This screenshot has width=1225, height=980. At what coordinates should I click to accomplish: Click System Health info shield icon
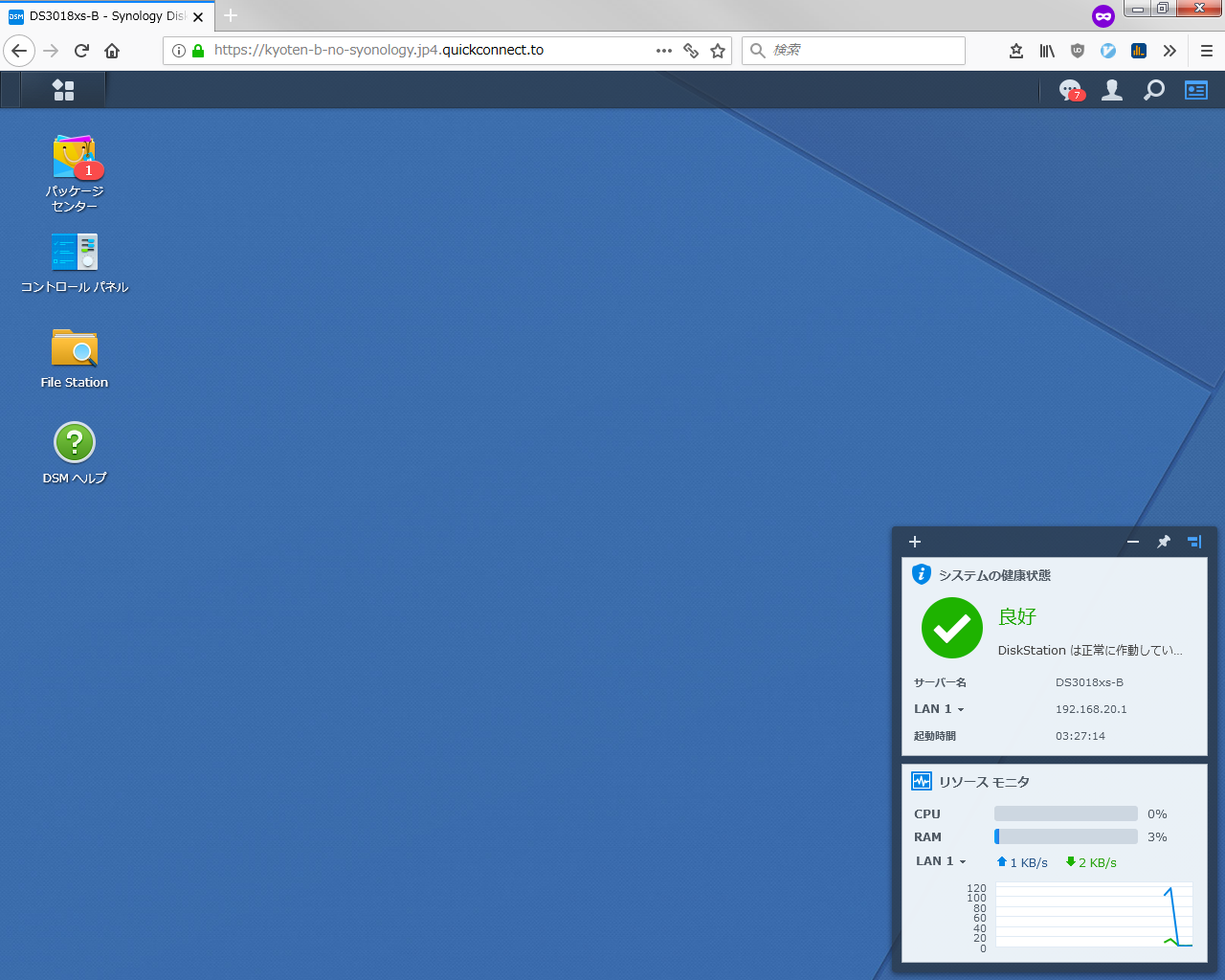[922, 574]
